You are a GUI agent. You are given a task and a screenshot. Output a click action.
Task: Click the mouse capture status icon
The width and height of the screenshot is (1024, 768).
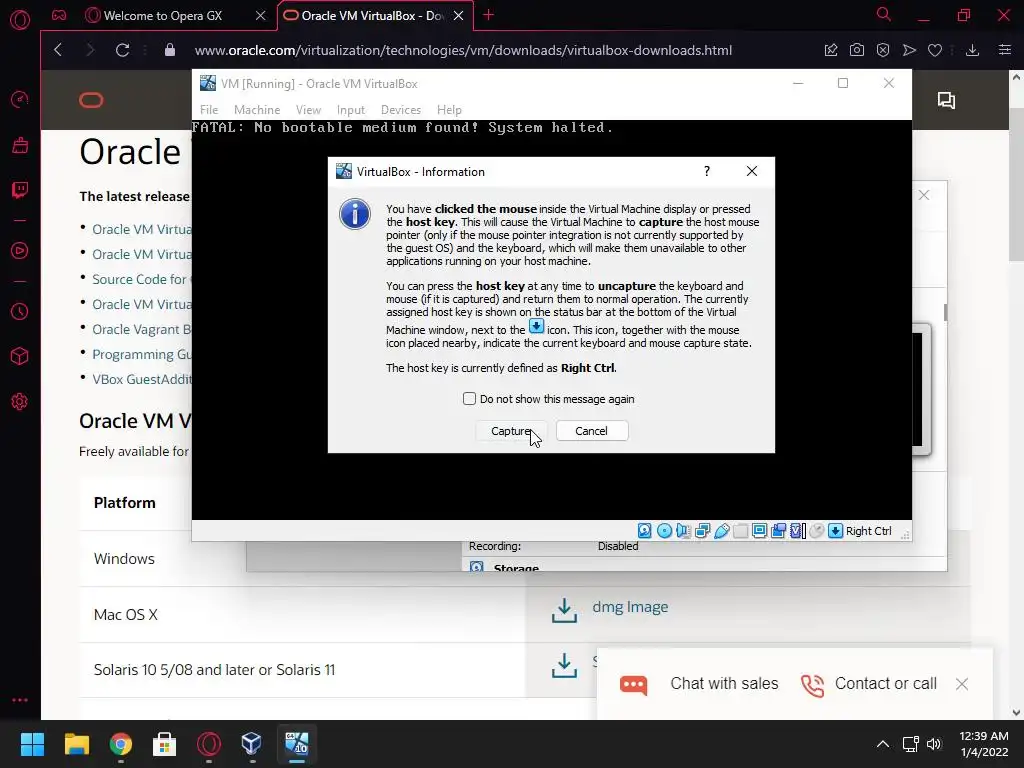[x=816, y=531]
